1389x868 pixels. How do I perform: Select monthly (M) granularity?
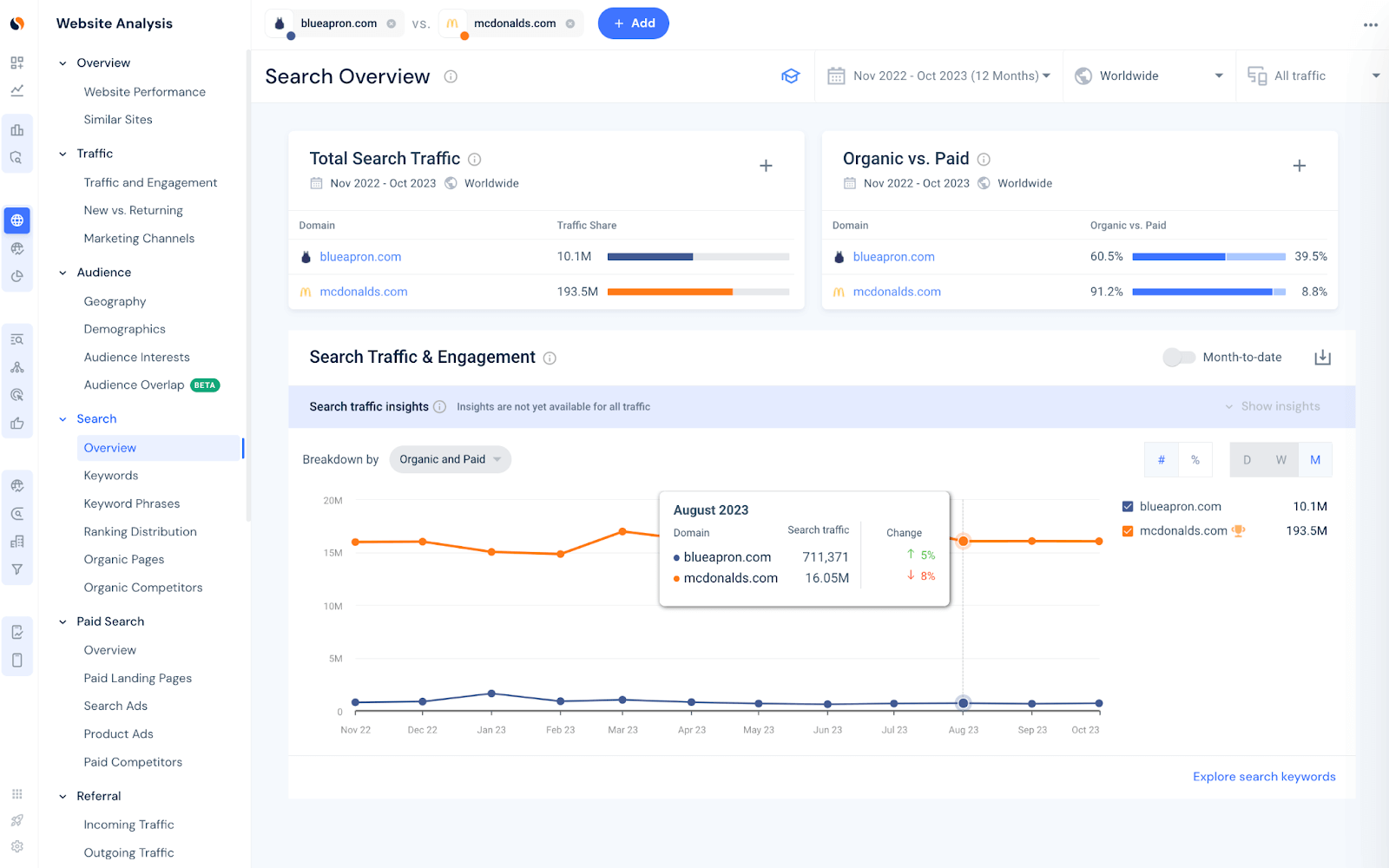tap(1315, 460)
